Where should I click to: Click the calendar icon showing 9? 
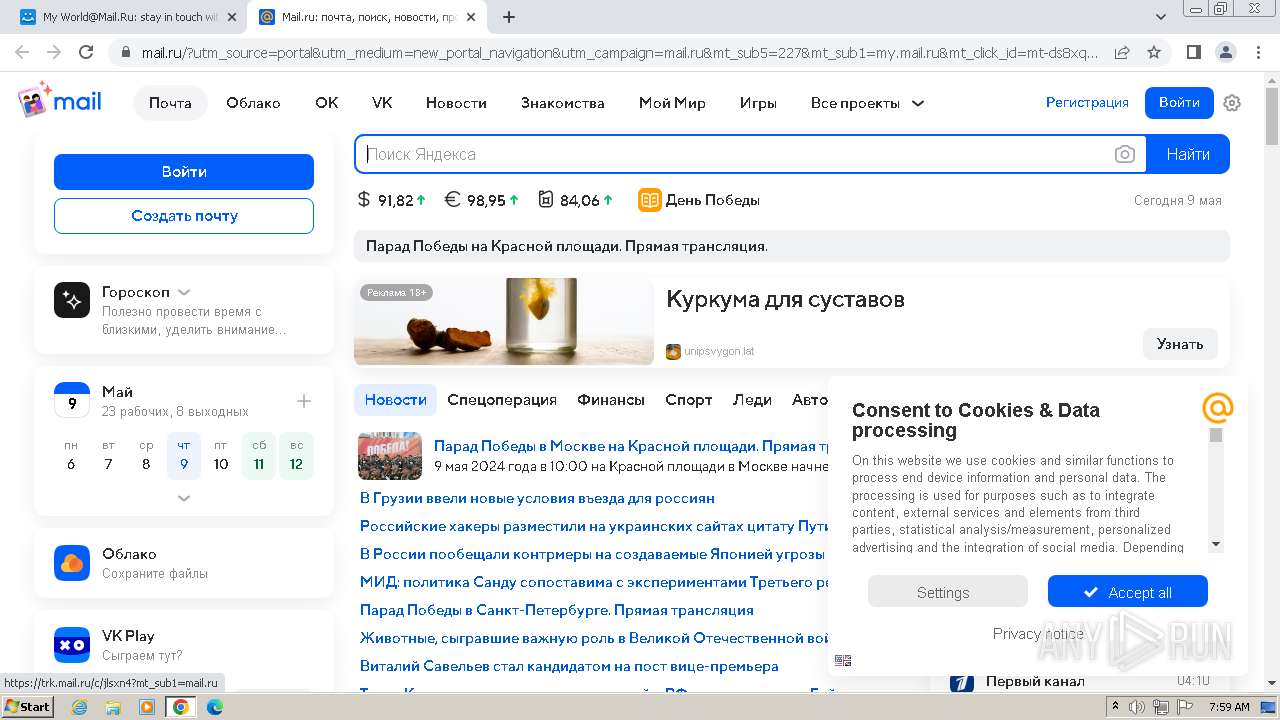(x=72, y=400)
